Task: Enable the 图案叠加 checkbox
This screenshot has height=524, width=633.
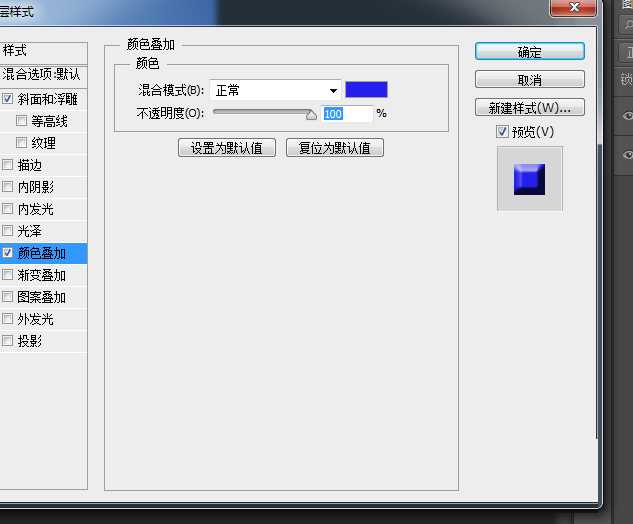Action: (7, 297)
